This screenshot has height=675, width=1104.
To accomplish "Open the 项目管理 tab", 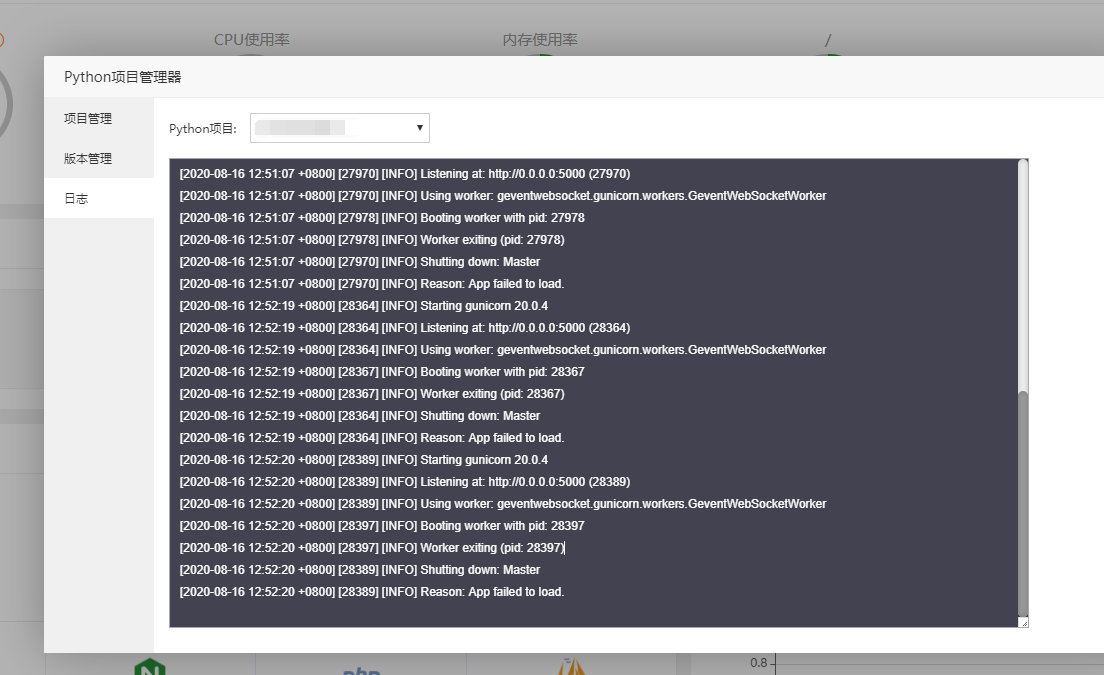I will pos(99,118).
